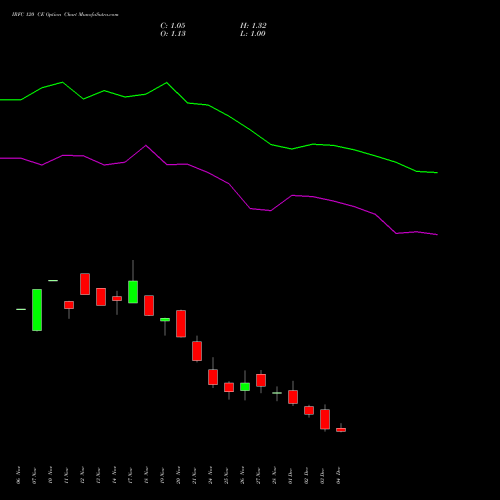Image resolution: width=500 pixels, height=500 pixels.
Task: Click the 28 Nov date label
Action: pyautogui.click(x=274, y=475)
